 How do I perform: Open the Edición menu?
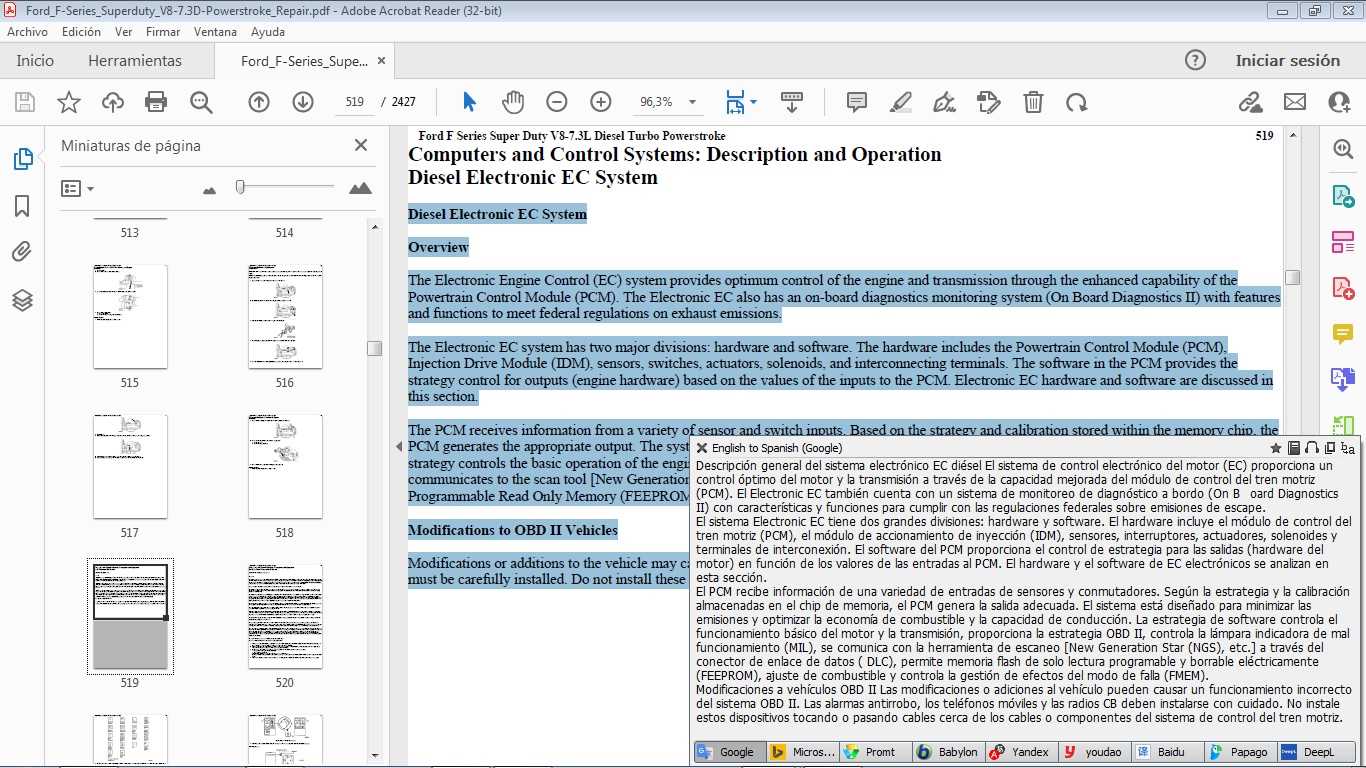point(81,32)
